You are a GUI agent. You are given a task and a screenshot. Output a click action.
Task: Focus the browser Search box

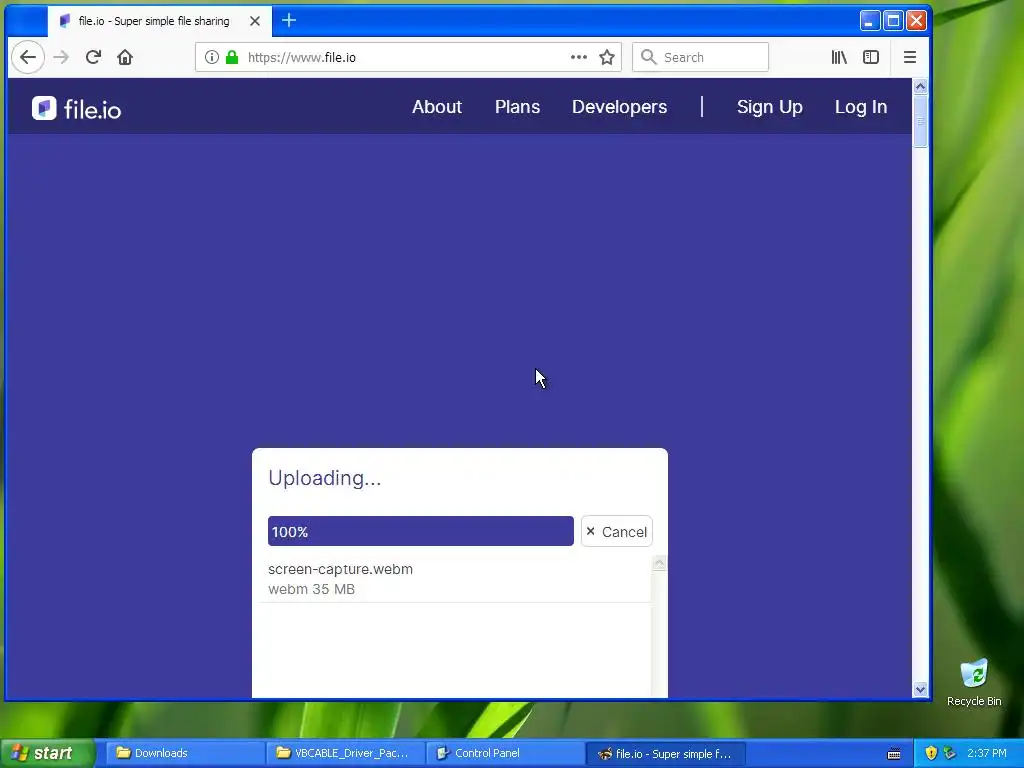pyautogui.click(x=700, y=57)
